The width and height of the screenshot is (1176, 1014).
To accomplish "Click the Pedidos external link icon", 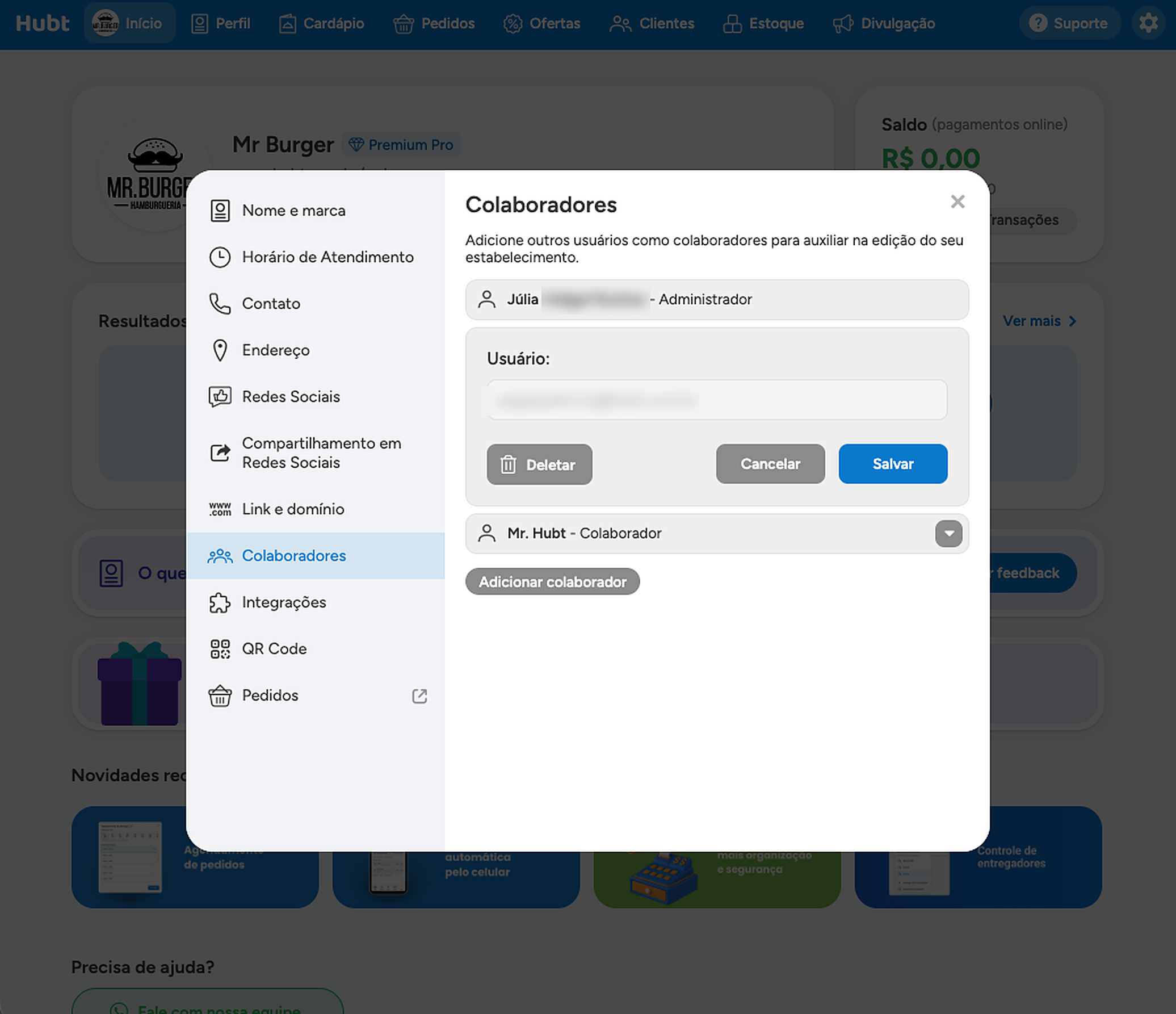I will coord(419,696).
